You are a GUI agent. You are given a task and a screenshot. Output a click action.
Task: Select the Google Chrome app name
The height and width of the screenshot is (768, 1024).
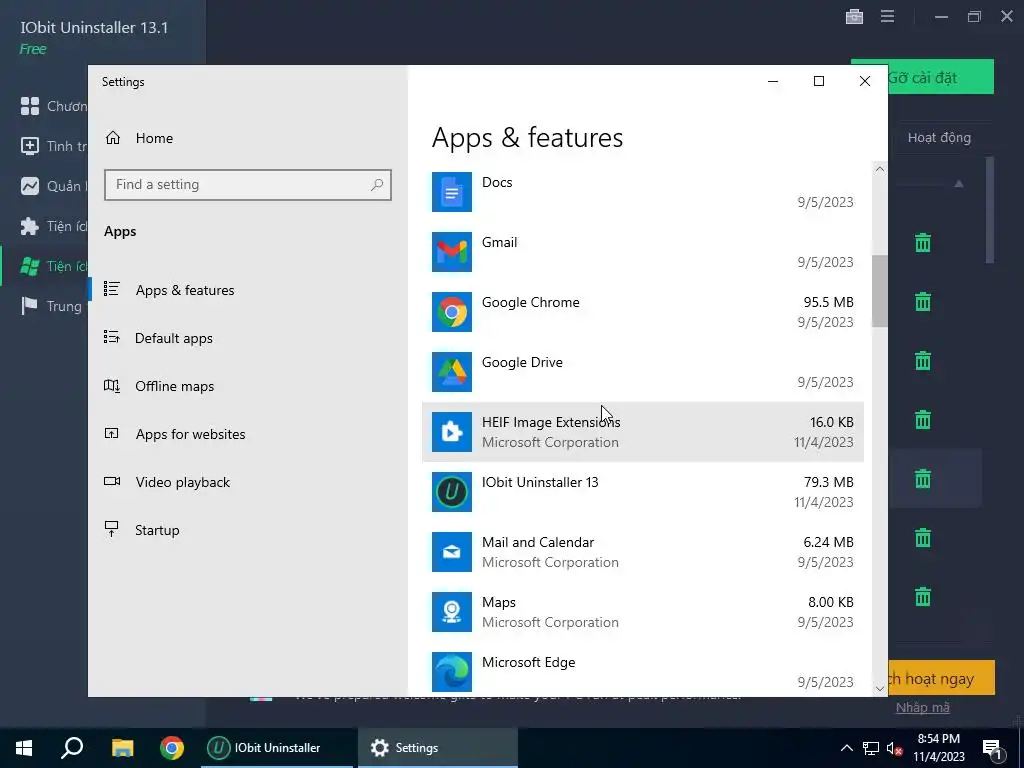coord(530,302)
